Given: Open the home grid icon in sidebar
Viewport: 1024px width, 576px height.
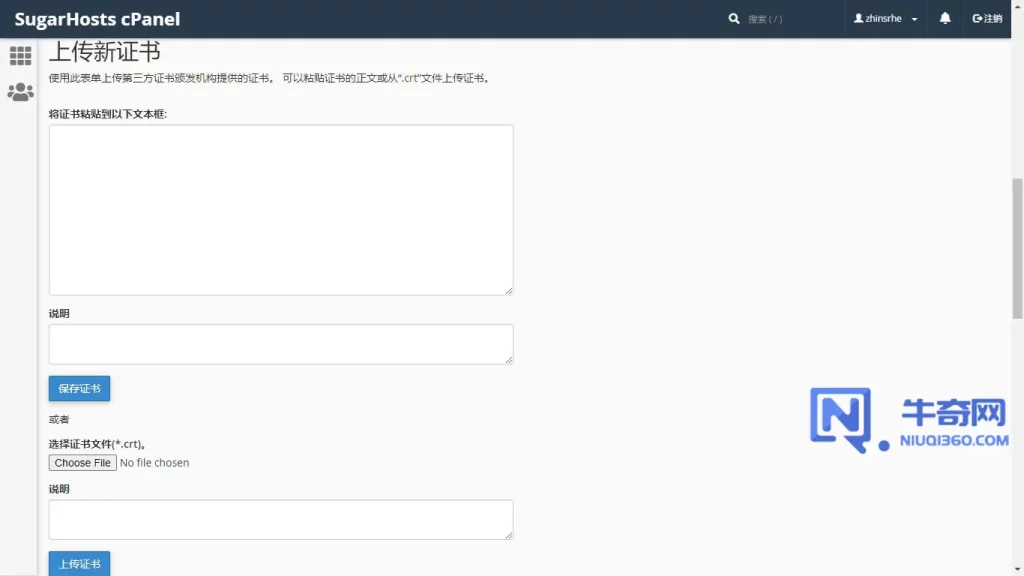Looking at the screenshot, I should tap(20, 56).
